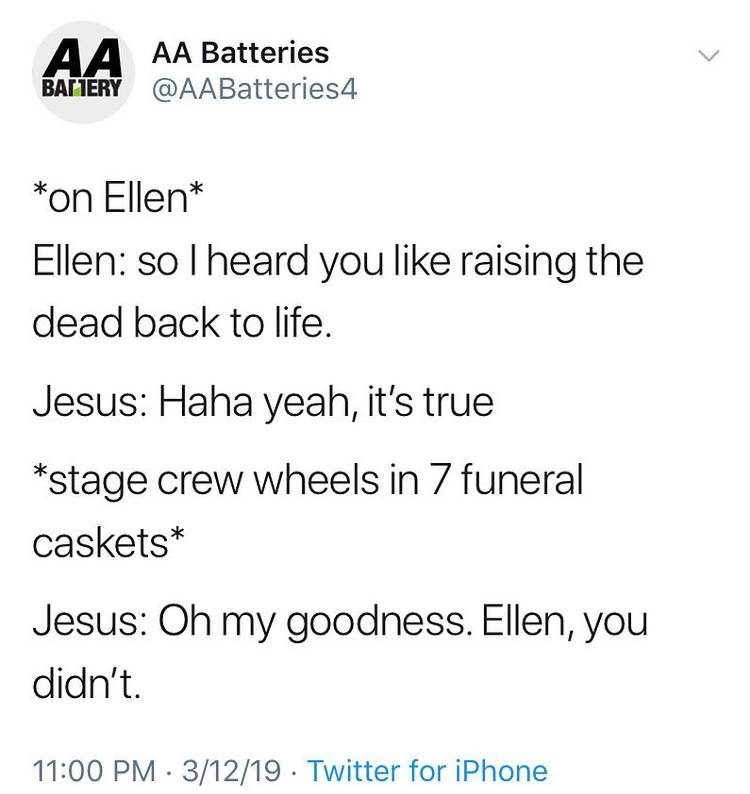750x794 pixels.
Task: Open the Twitter for iPhone link
Action: coord(427,770)
